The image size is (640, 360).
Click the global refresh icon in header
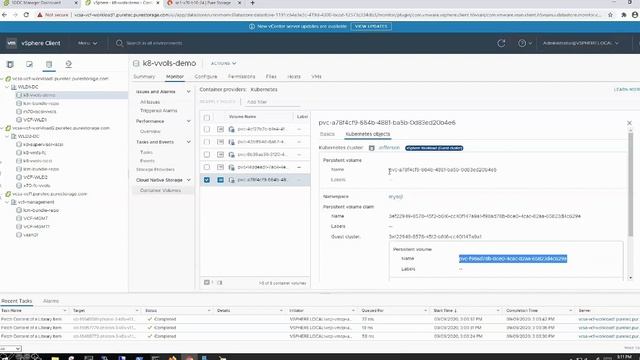coord(501,43)
